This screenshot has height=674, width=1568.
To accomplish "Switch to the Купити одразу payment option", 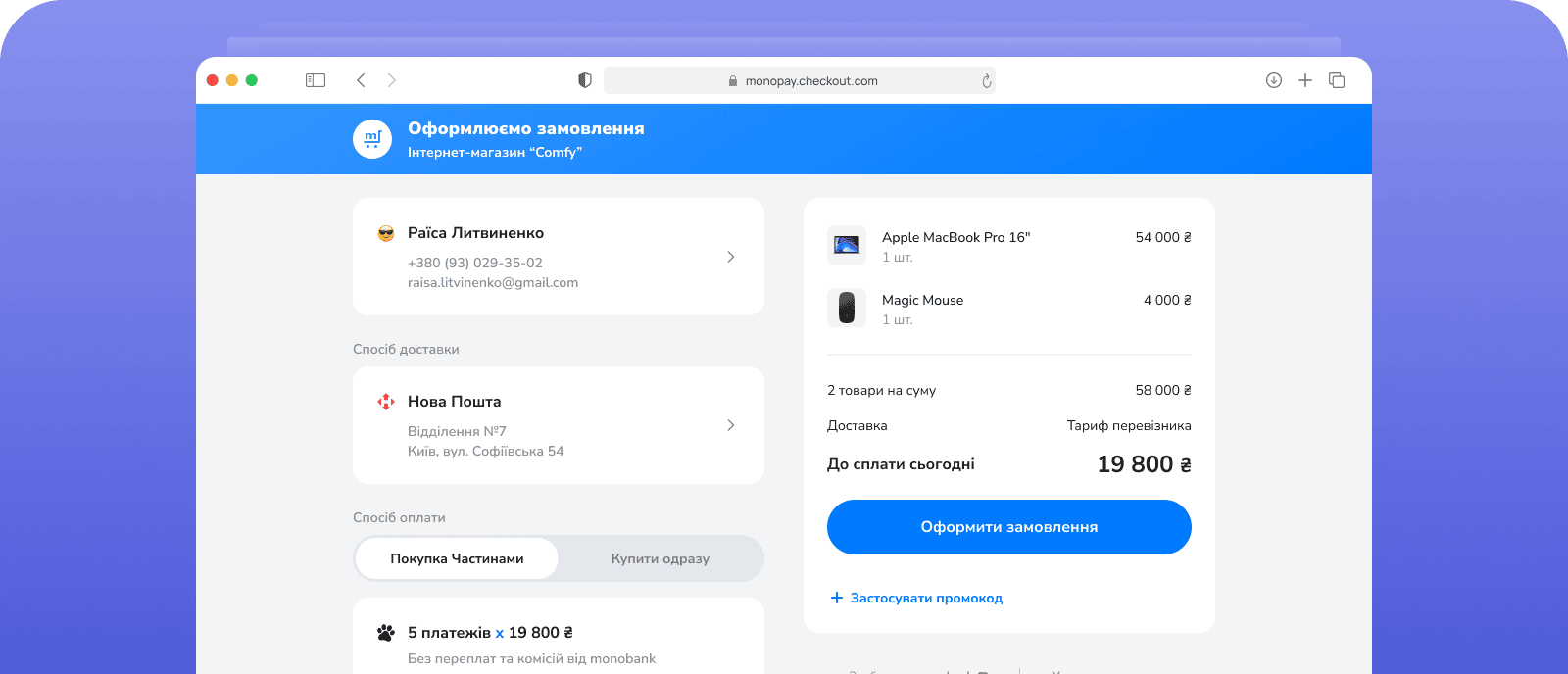I will 661,558.
